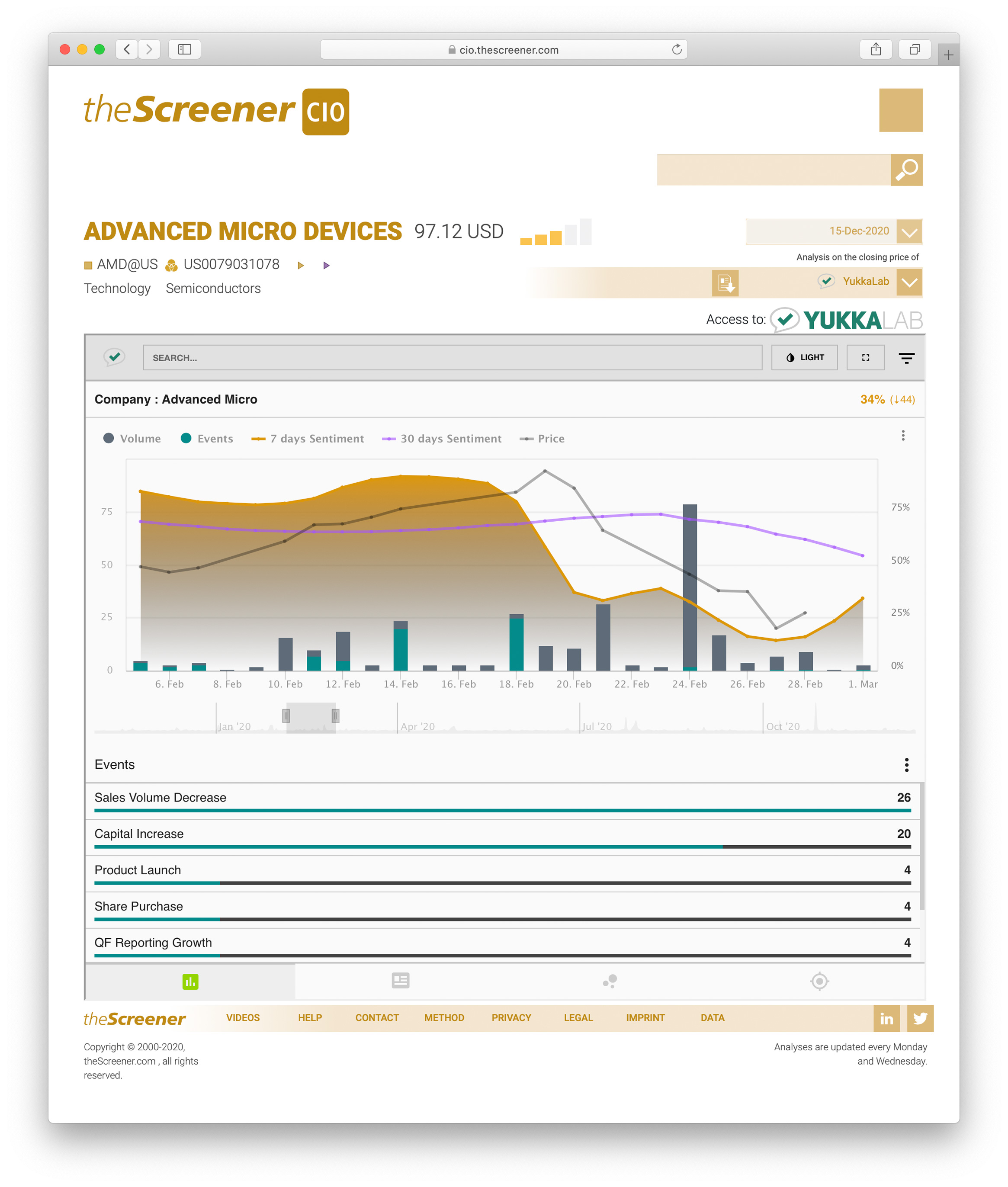Select the green bar chart tab
Image resolution: width=1008 pixels, height=1187 pixels.
(x=190, y=982)
